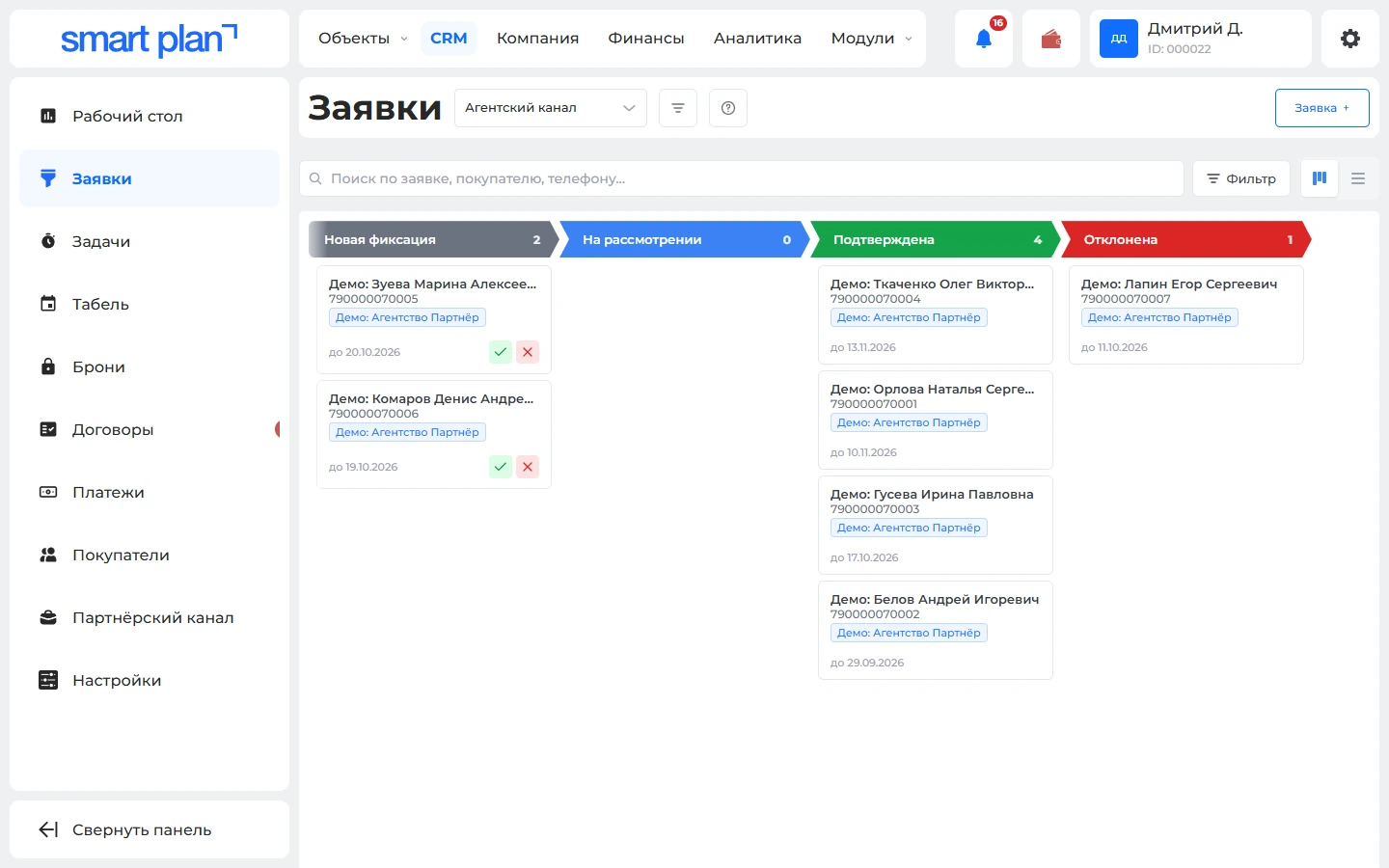1389x868 pixels.
Task: Click the Рабочий стол sidebar icon
Action: click(48, 116)
